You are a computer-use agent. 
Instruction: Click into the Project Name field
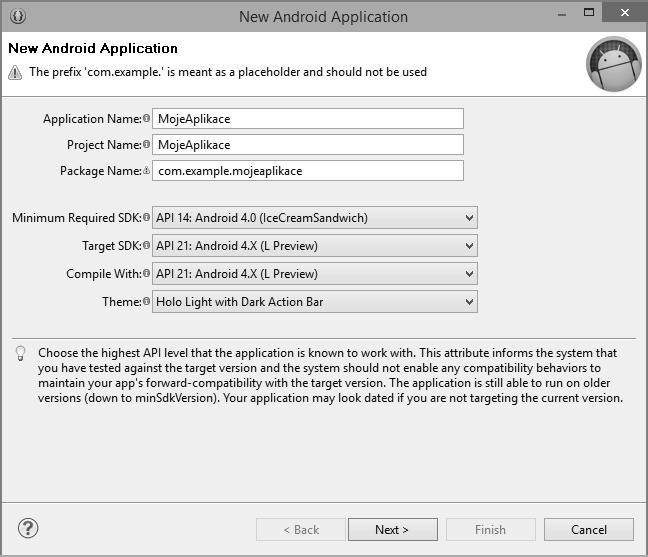[308, 145]
